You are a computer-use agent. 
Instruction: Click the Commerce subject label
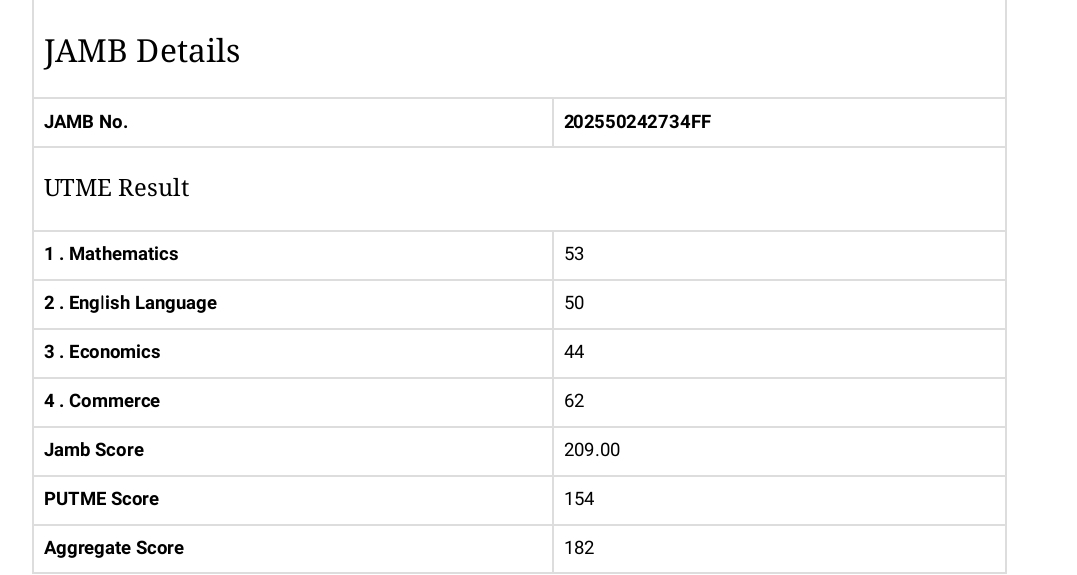point(102,401)
